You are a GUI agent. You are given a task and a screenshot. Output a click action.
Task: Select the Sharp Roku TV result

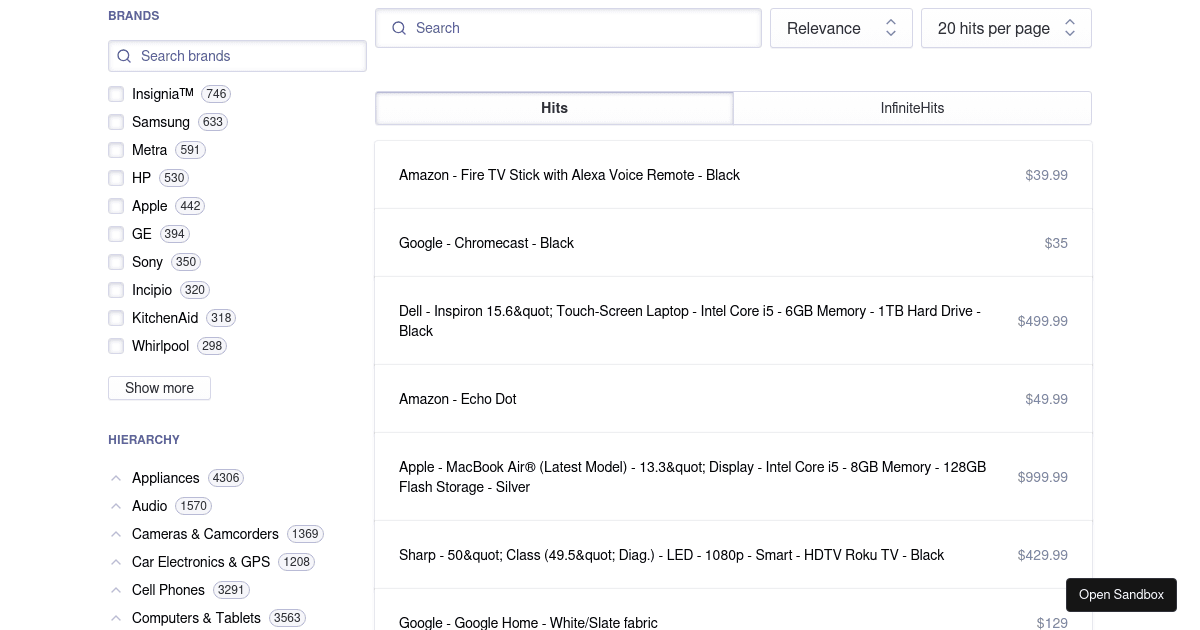[733, 555]
